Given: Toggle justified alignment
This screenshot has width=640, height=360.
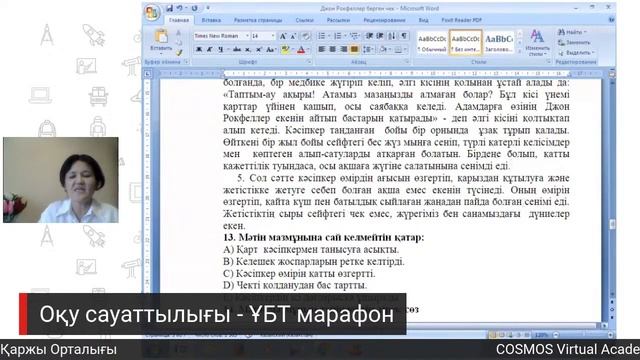Looking at the screenshot, I should pos(354,49).
